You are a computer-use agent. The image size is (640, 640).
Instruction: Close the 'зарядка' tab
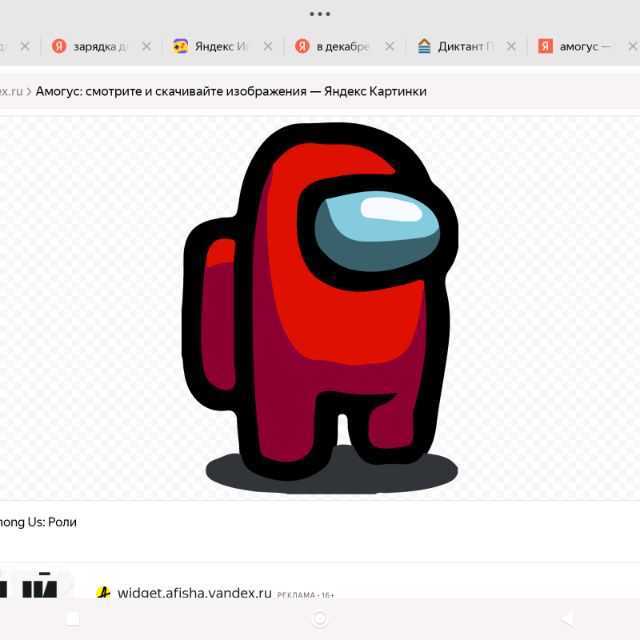tap(146, 47)
